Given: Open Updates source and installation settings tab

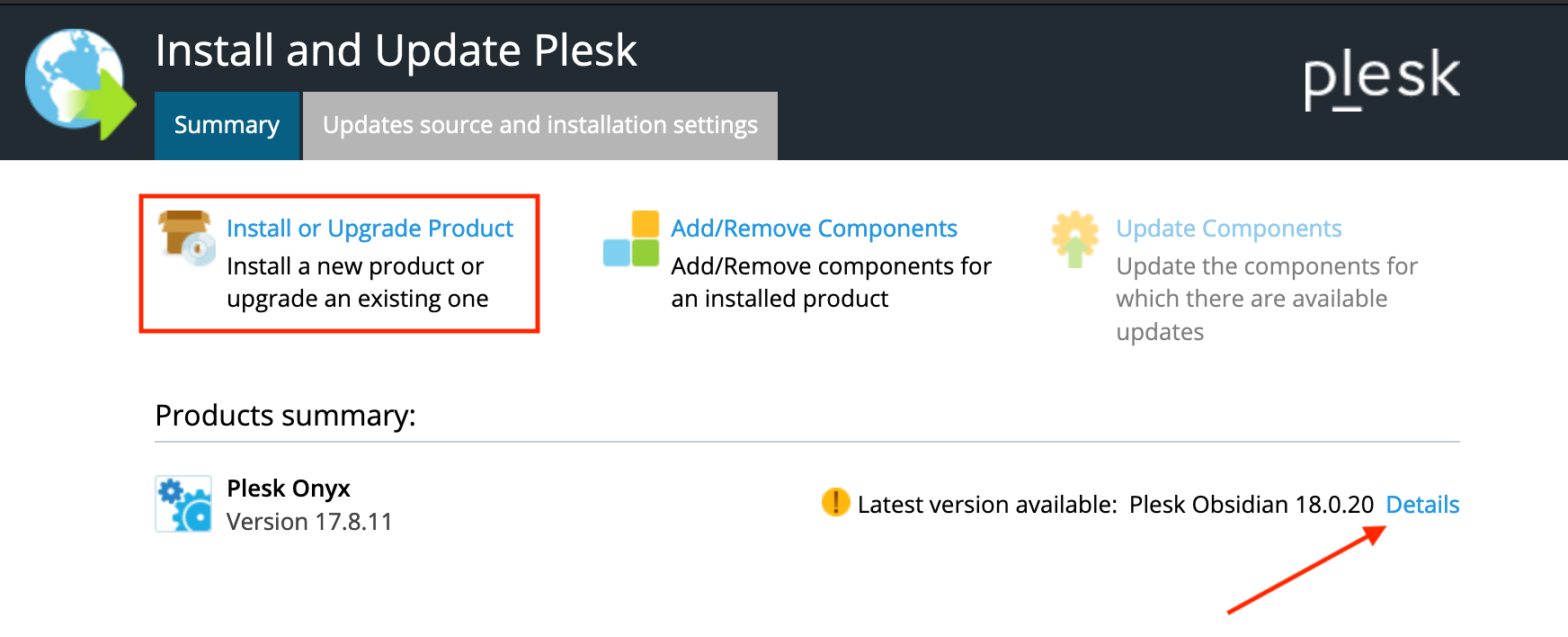Looking at the screenshot, I should click(540, 125).
